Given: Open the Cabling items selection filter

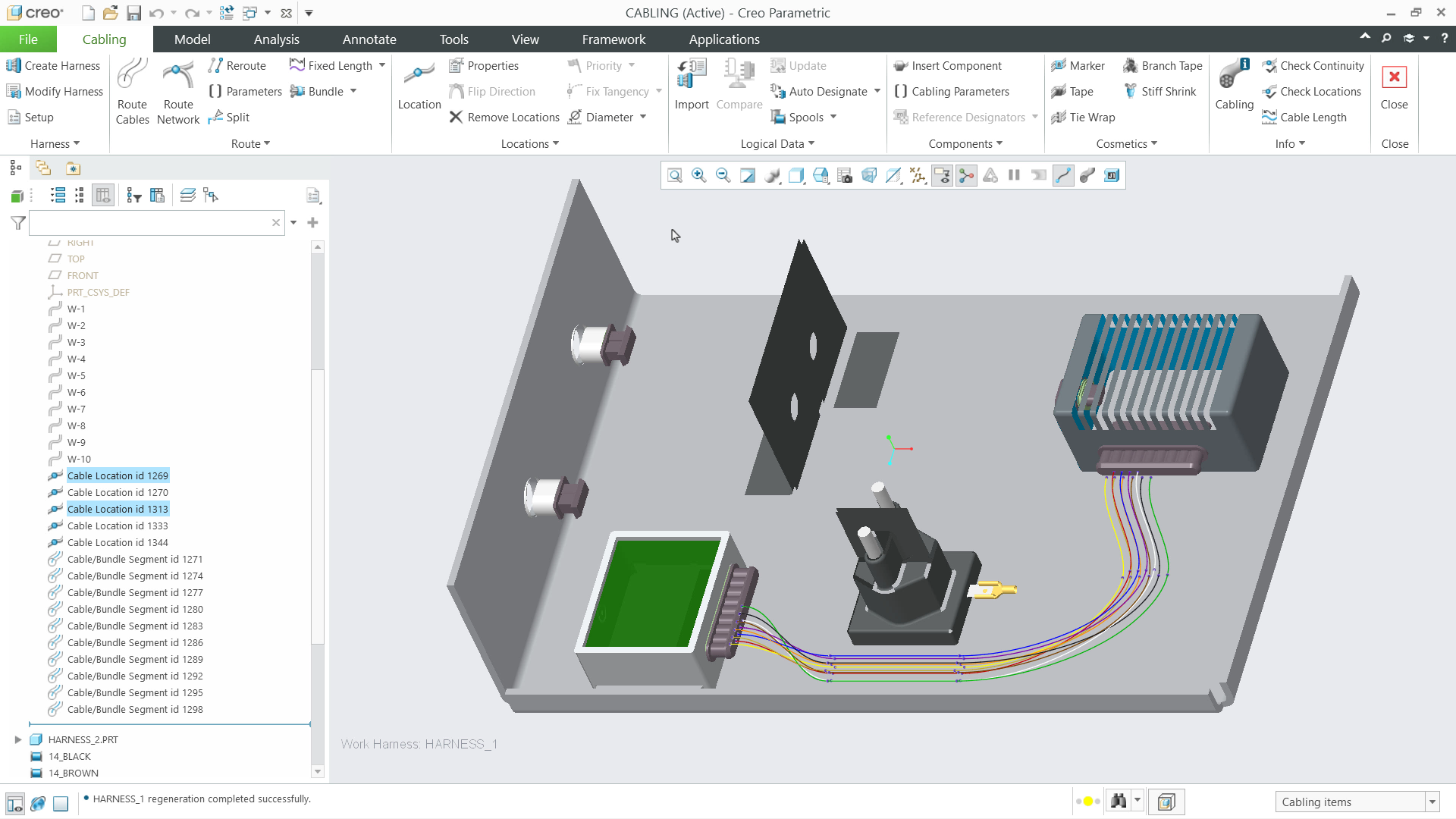Looking at the screenshot, I should pos(1357,802).
